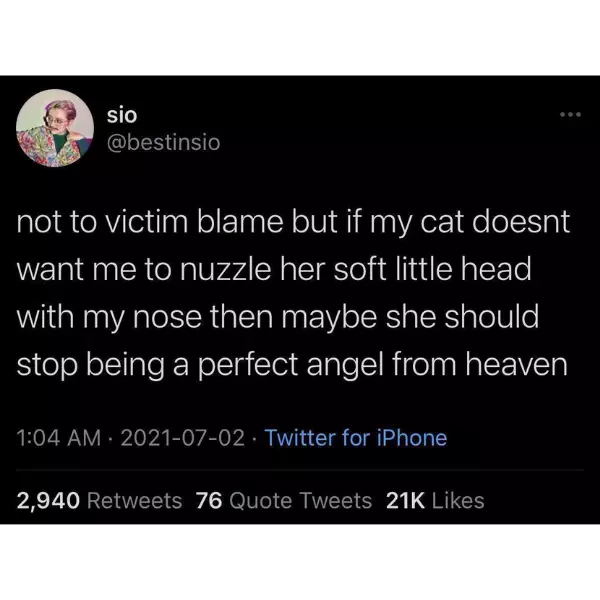Click the word "heaven" in the tweet
This screenshot has height=600, width=600.
[x=517, y=365]
